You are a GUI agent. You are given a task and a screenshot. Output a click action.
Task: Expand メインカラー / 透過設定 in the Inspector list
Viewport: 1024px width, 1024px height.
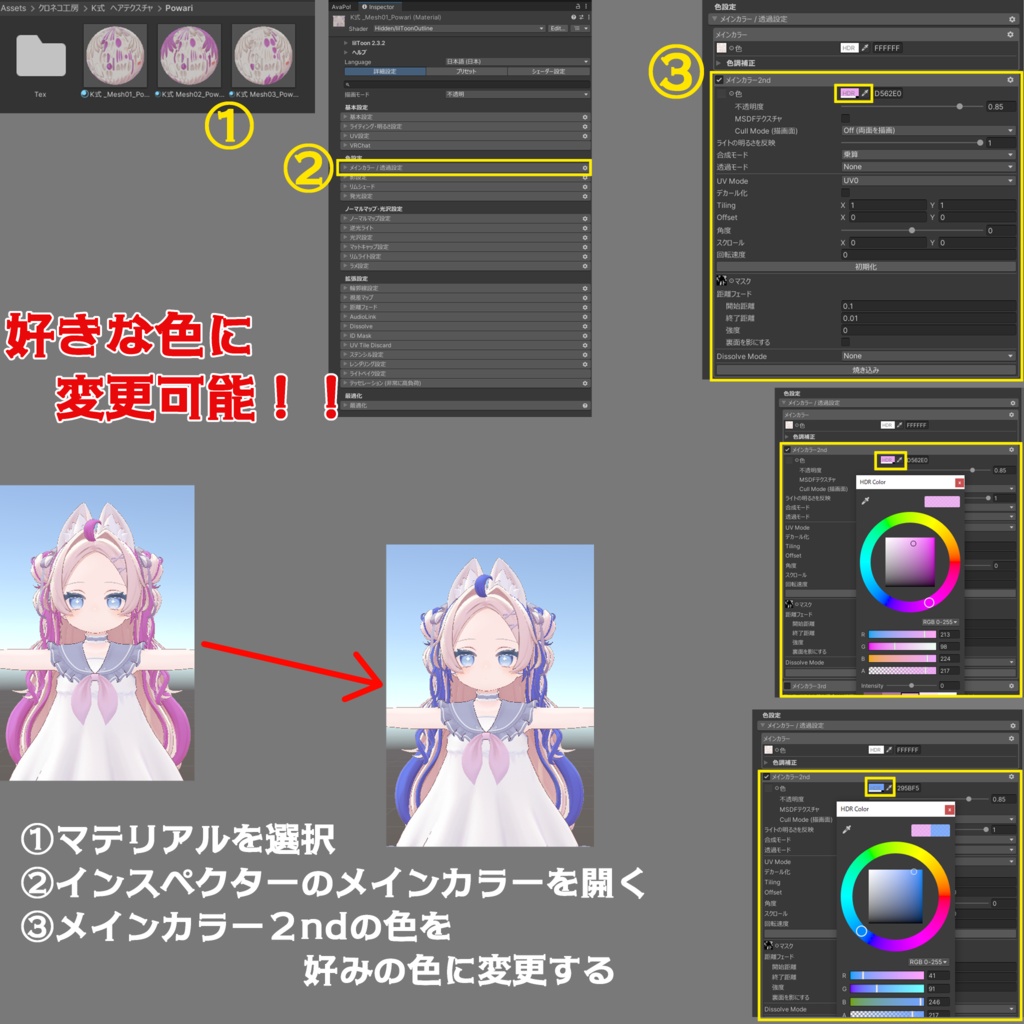pos(464,168)
